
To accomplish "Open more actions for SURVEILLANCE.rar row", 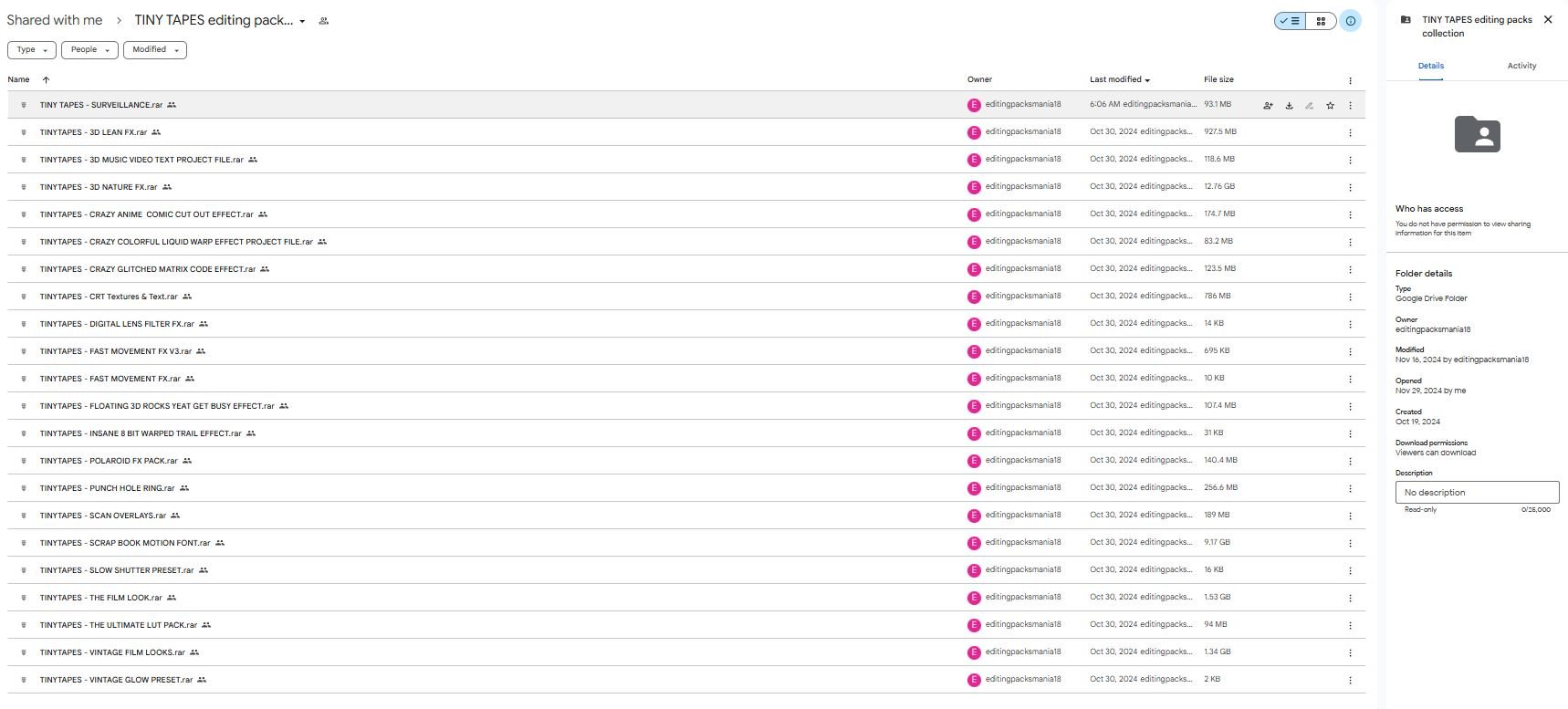I will 1350,106.
